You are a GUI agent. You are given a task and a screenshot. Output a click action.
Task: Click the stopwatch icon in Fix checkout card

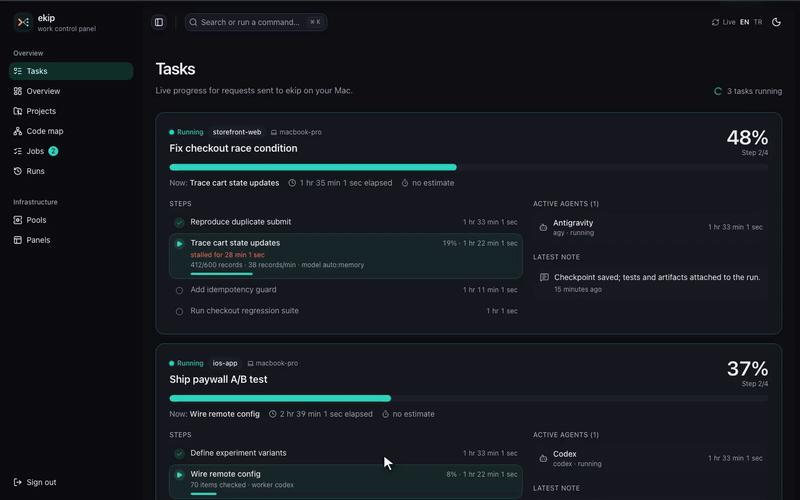click(x=405, y=183)
